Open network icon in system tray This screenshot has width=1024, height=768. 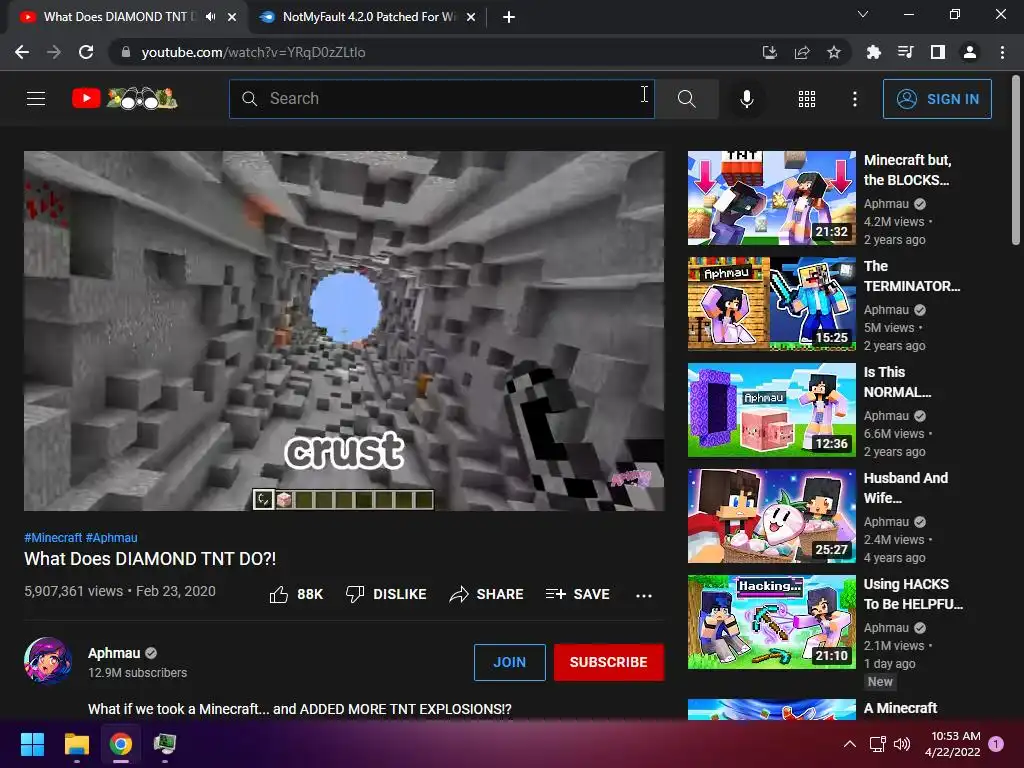(x=878, y=744)
